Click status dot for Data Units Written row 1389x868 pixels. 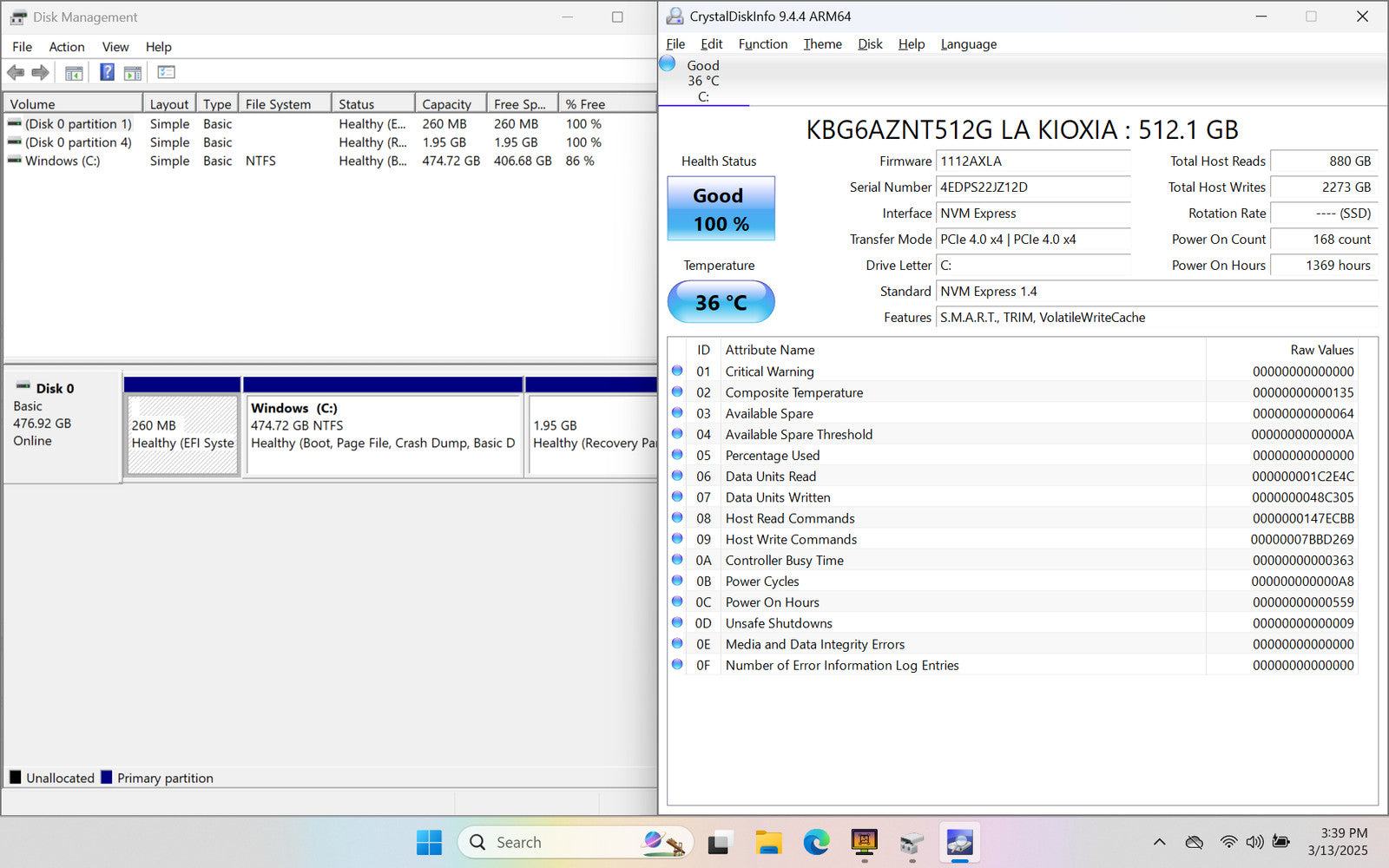click(677, 496)
